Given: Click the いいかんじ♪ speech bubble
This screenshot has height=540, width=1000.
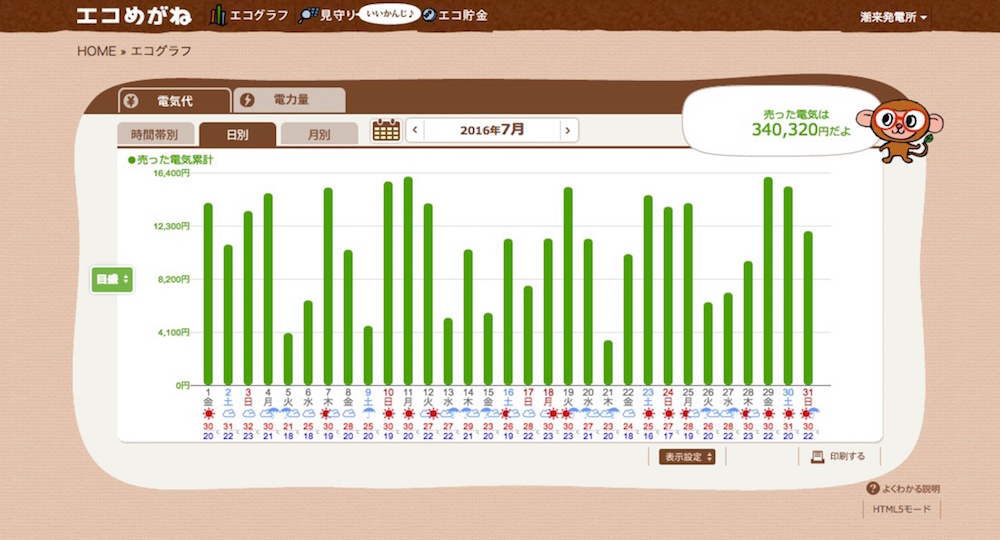Looking at the screenshot, I should 389,13.
